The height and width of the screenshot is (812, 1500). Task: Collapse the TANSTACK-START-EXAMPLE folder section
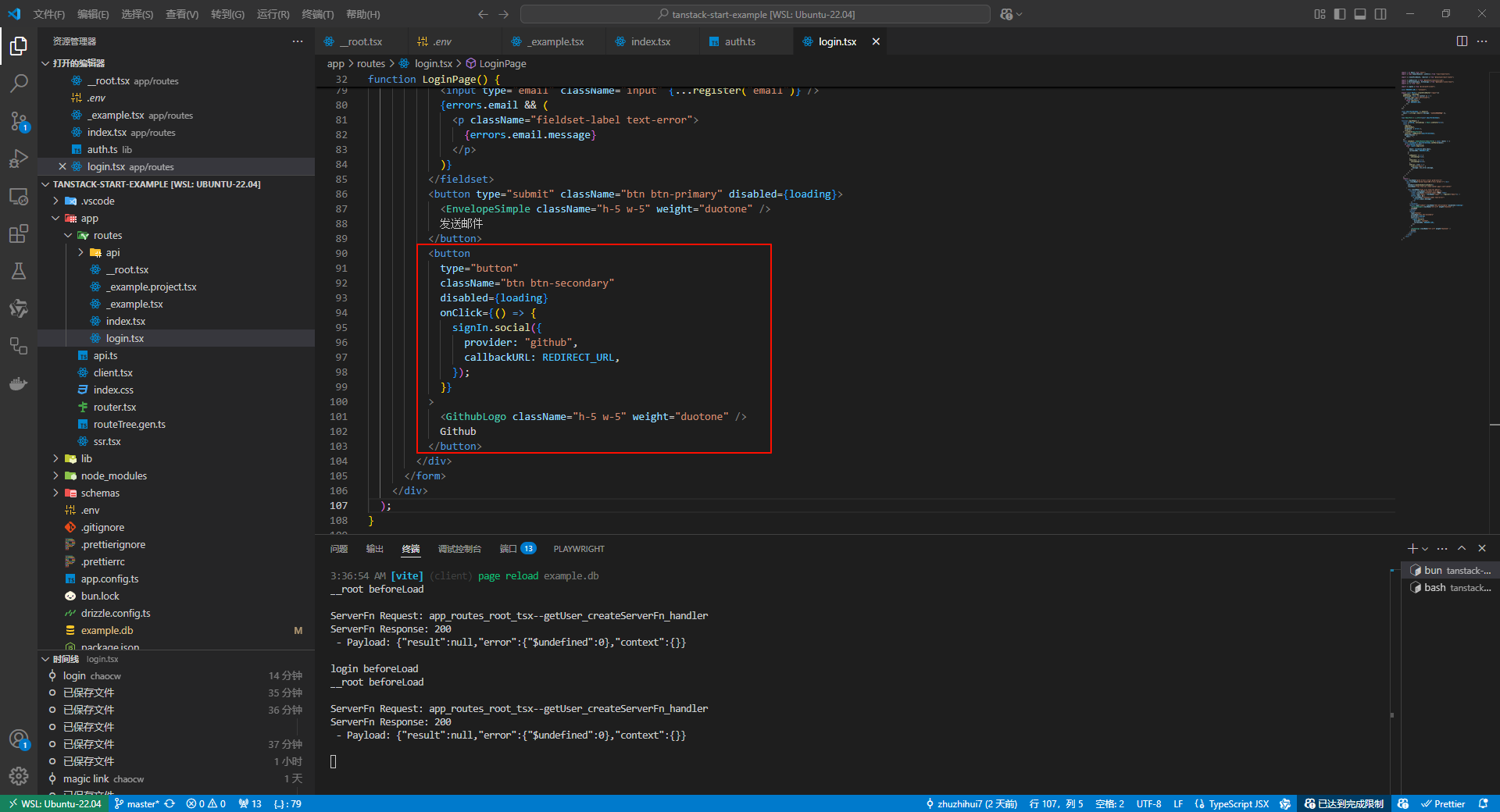45,184
